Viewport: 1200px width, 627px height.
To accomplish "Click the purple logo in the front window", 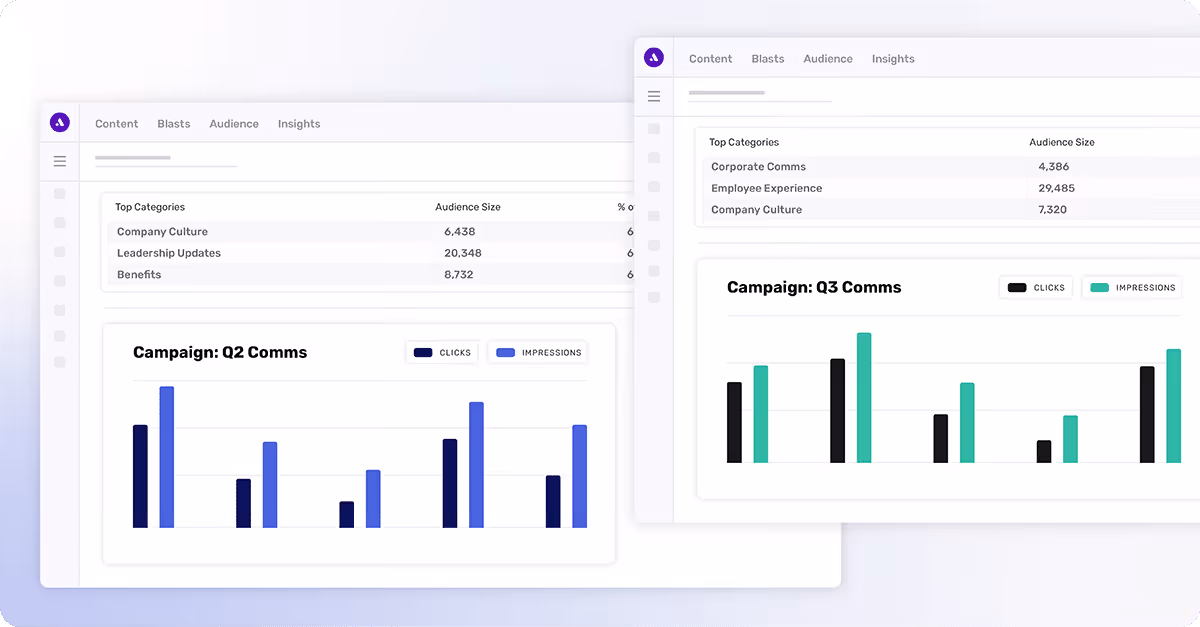I will click(x=60, y=123).
